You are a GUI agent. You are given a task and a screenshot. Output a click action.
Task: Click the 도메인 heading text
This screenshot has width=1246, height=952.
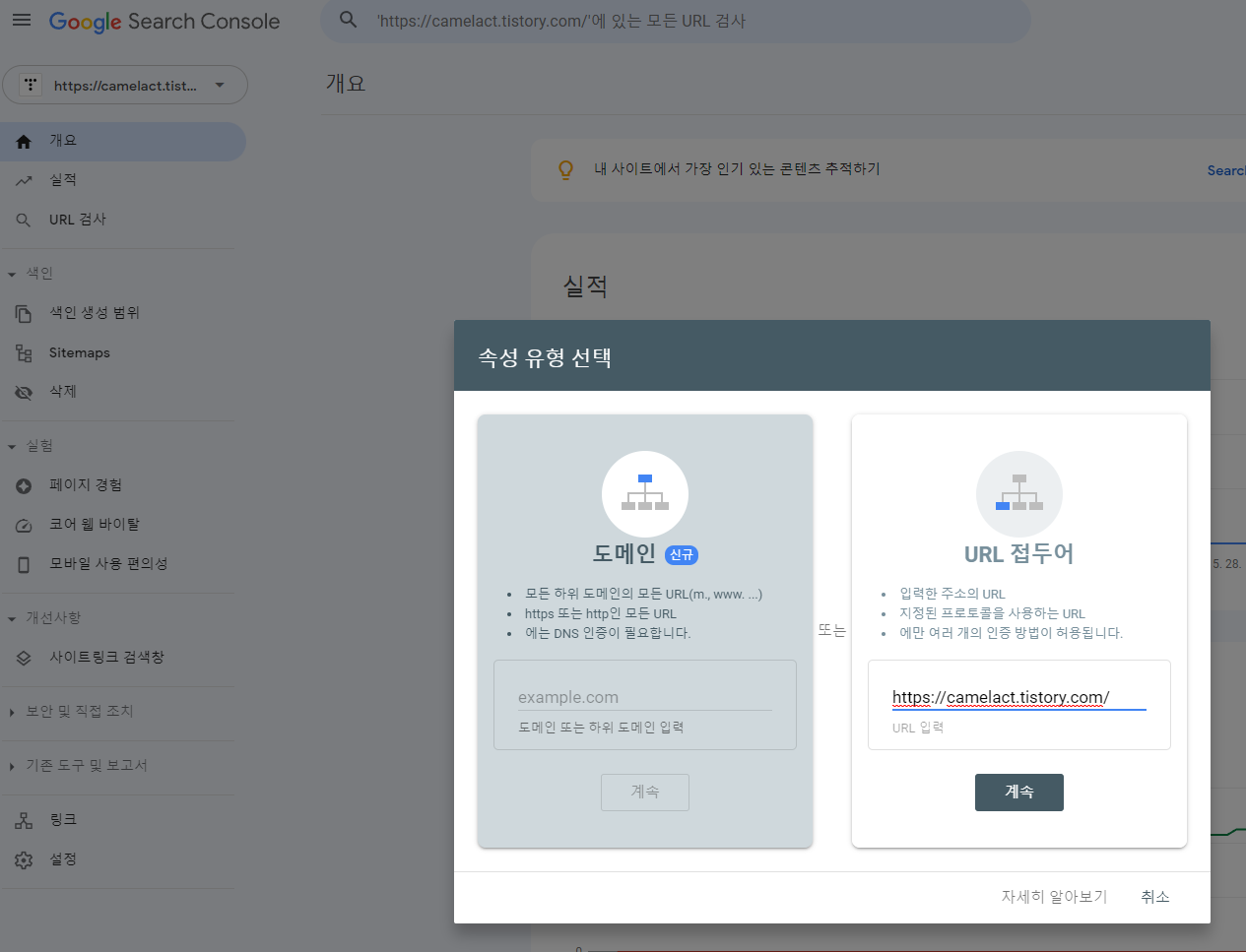coord(624,554)
